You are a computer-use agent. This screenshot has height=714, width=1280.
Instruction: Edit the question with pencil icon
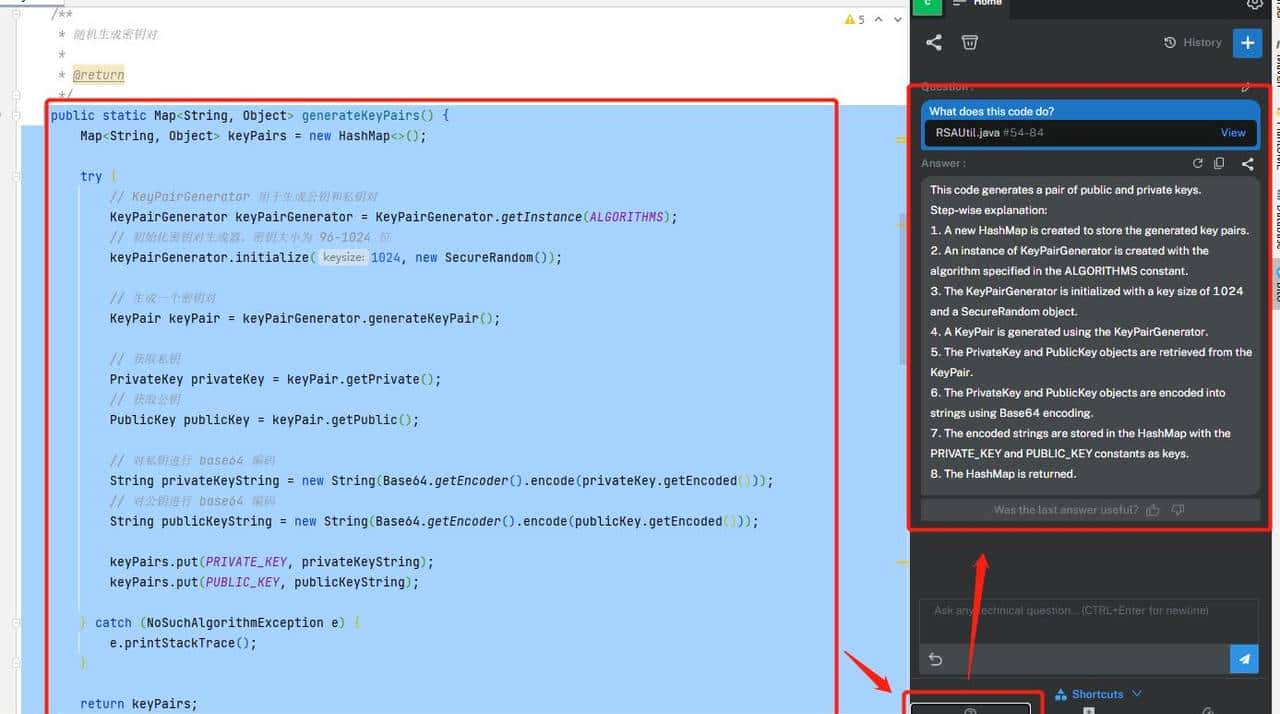coord(1246,88)
